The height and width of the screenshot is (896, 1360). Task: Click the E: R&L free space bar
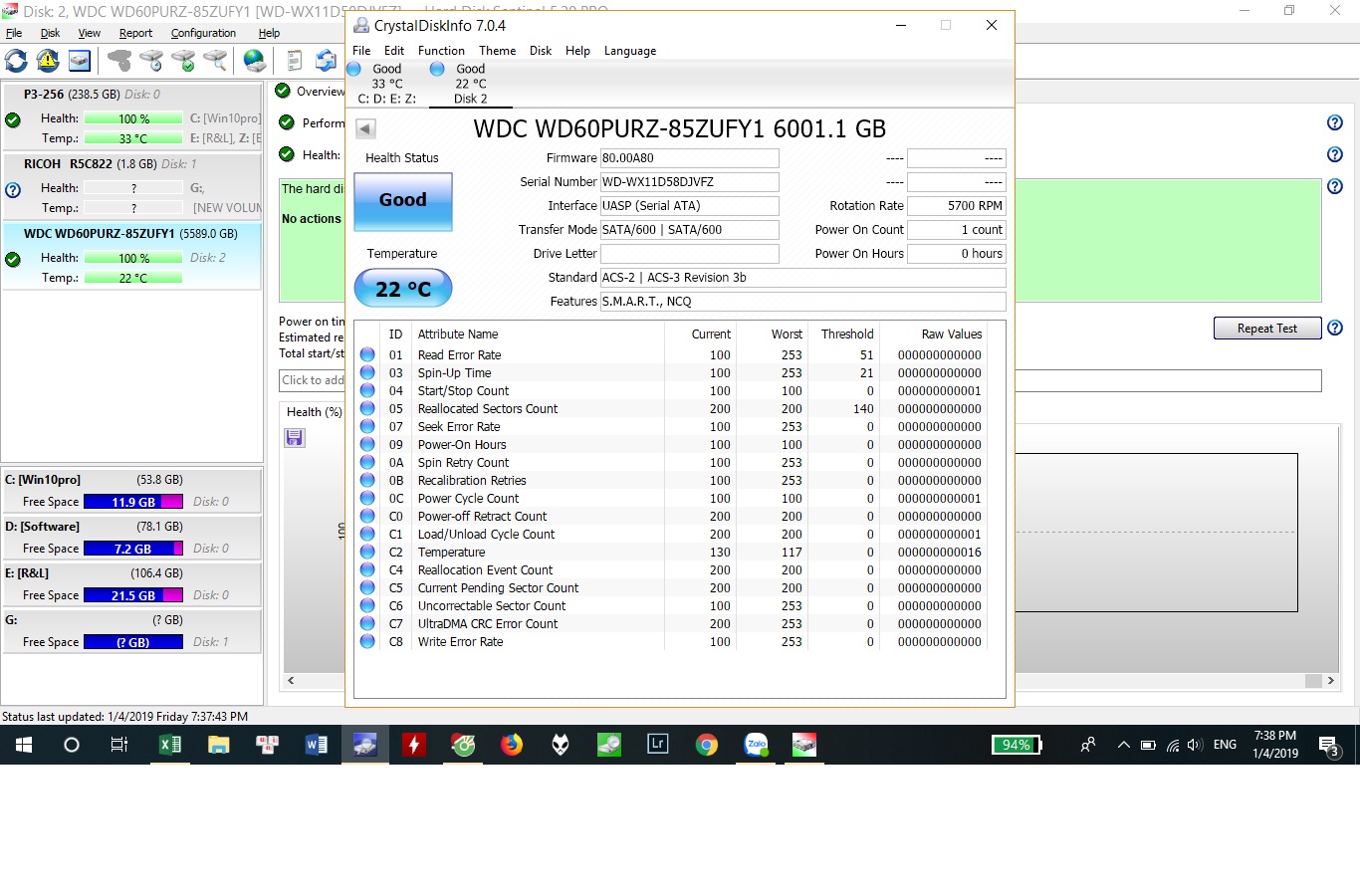(133, 595)
